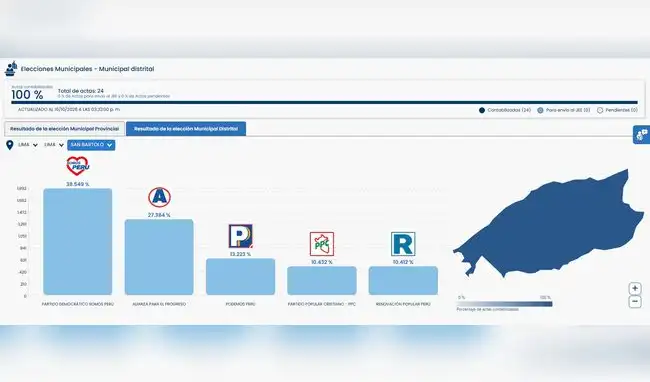Image resolution: width=650 pixels, height=382 pixels.
Task: Select the Renovación Popular R logo
Action: (x=403, y=244)
